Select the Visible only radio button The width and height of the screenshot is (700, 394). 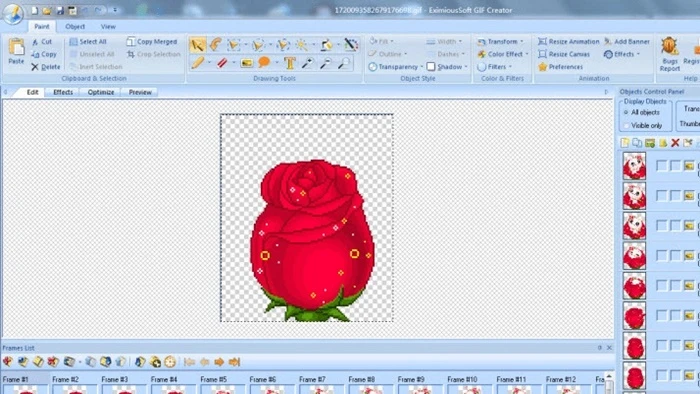pos(626,125)
